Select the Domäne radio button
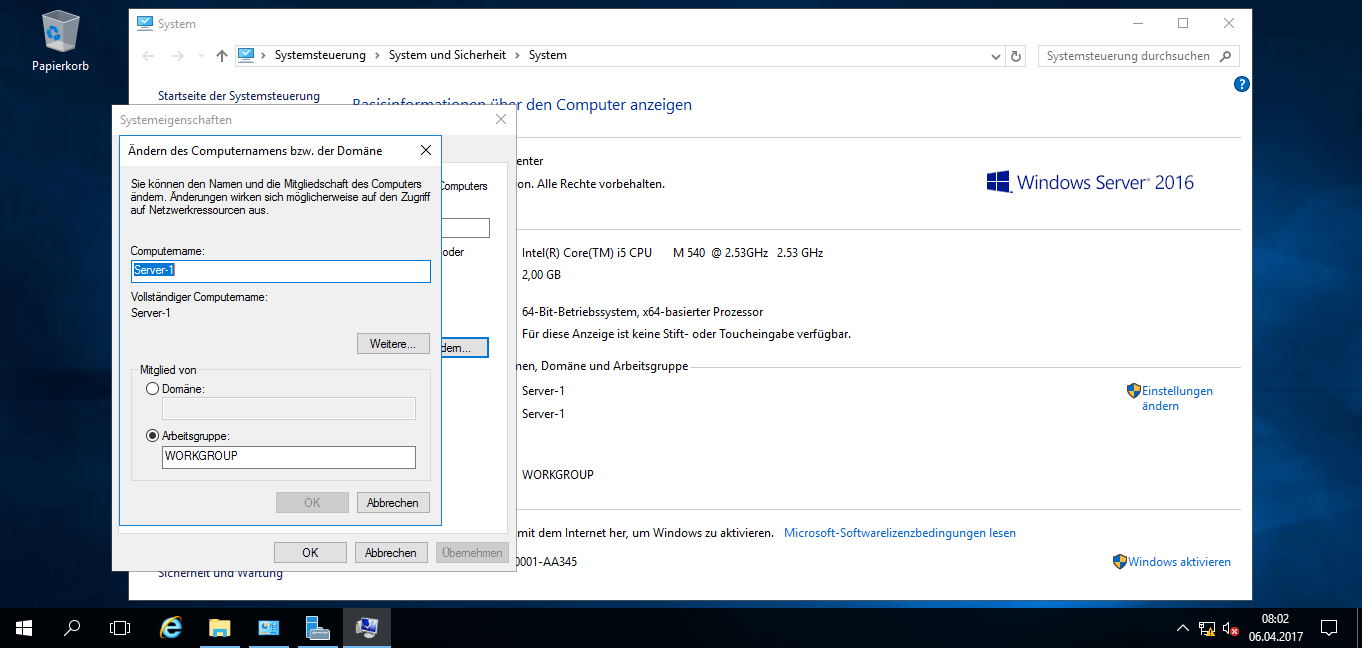1362x648 pixels. (152, 389)
